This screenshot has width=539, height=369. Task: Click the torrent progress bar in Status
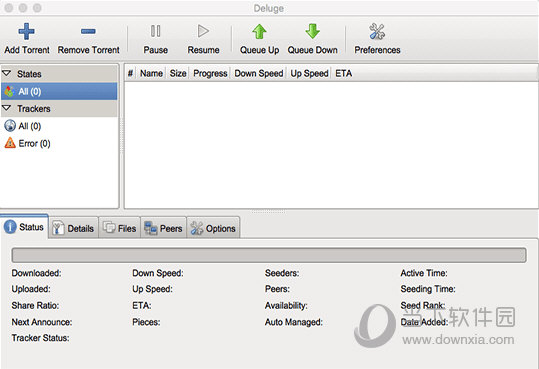point(269,256)
